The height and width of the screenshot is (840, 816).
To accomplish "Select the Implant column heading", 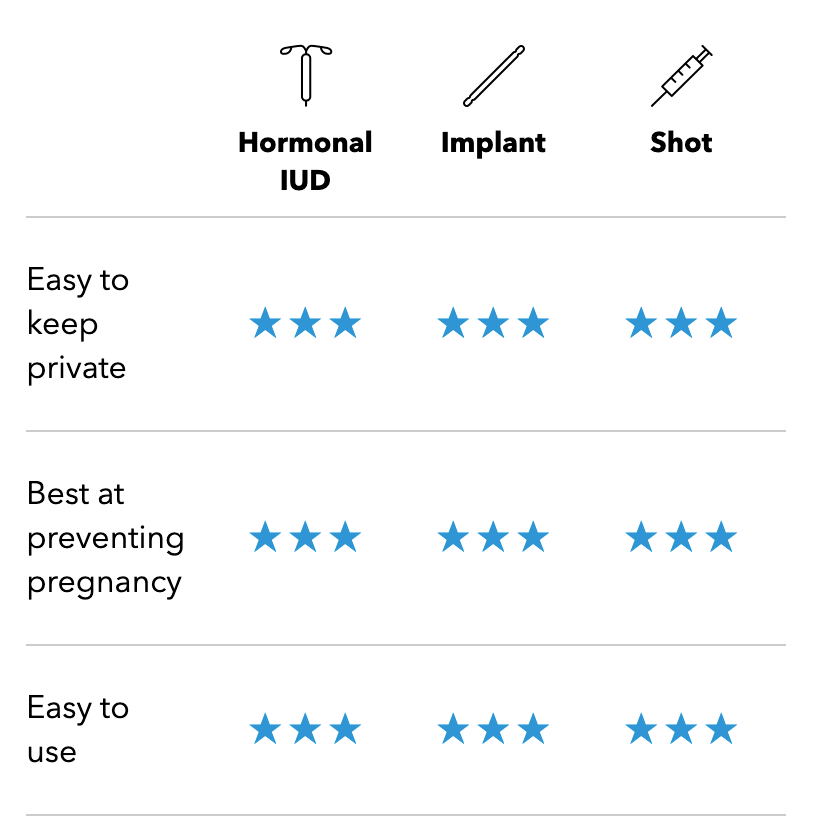I will coord(493,144).
